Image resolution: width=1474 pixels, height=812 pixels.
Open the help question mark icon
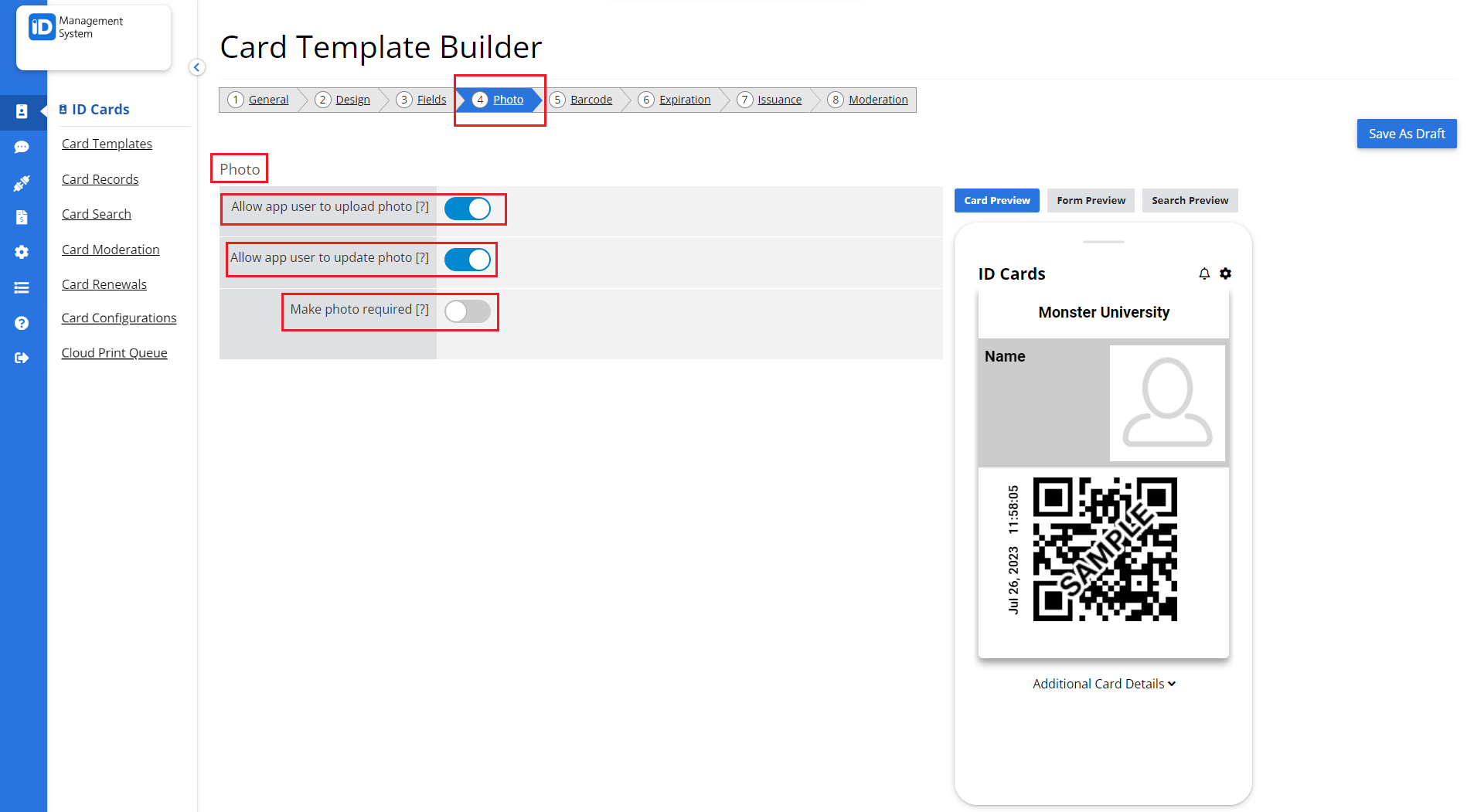click(x=22, y=323)
